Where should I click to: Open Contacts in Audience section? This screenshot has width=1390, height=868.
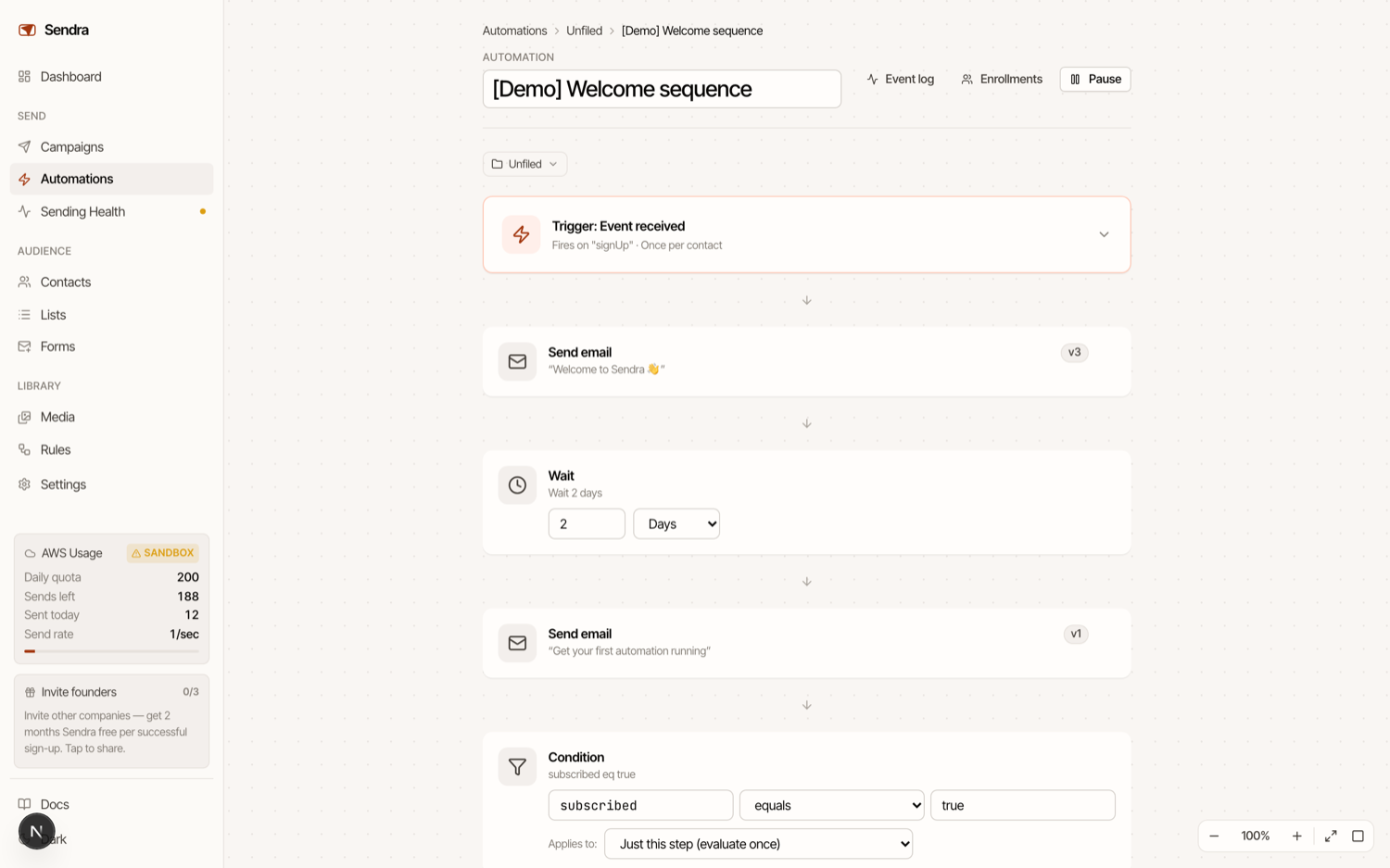click(x=111, y=282)
